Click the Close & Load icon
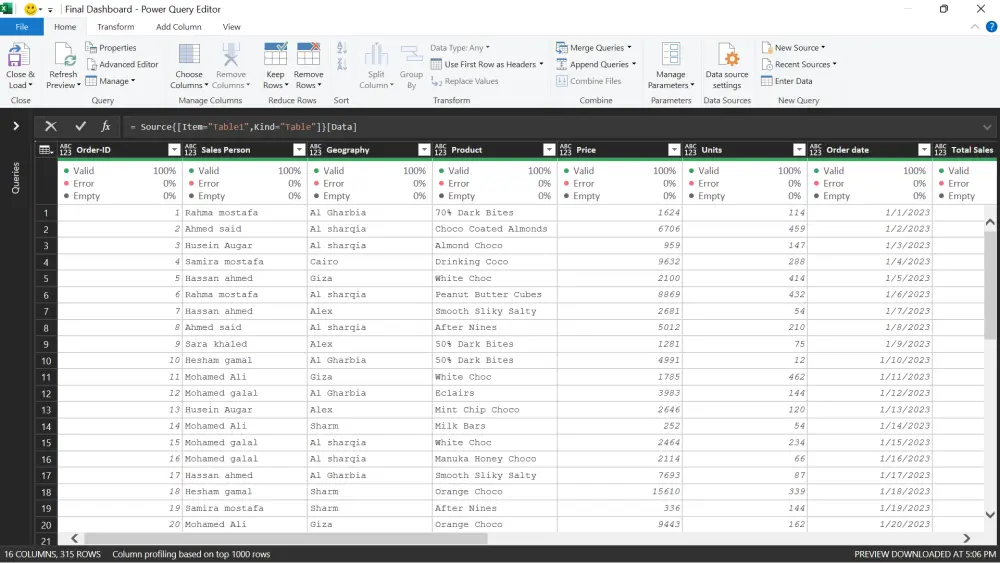The width and height of the screenshot is (1000, 563). (18, 55)
